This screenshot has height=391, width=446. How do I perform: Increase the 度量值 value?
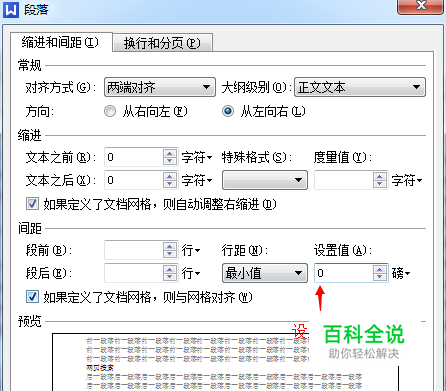(x=380, y=176)
